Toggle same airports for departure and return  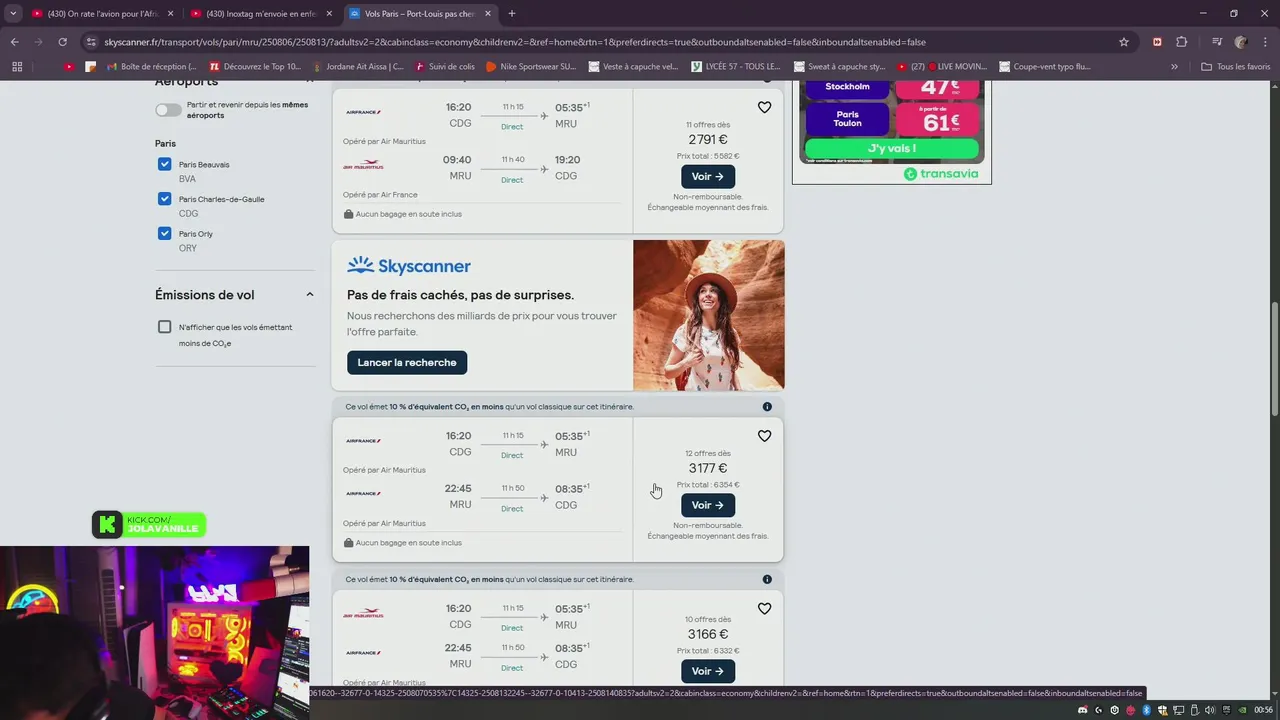[168, 110]
